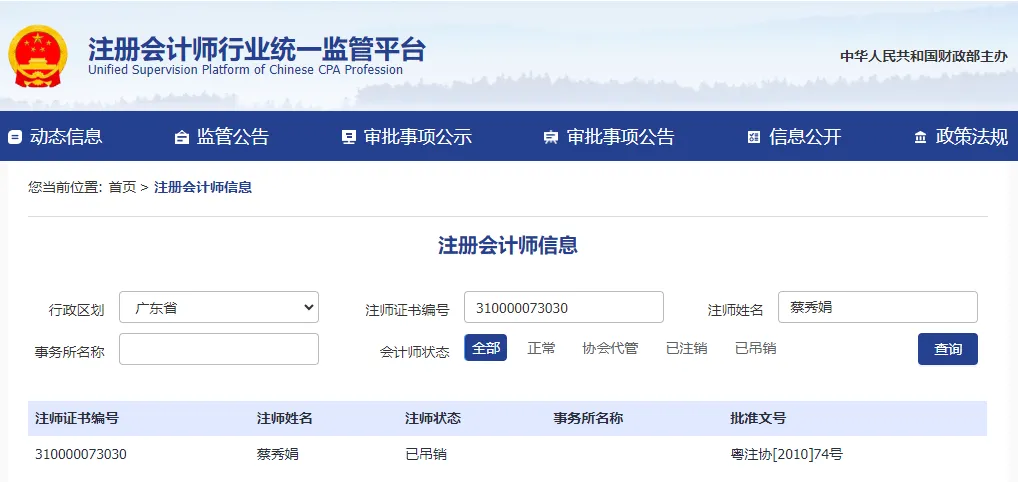Open the 信息公开 menu
The height and width of the screenshot is (482, 1018).
[805, 137]
